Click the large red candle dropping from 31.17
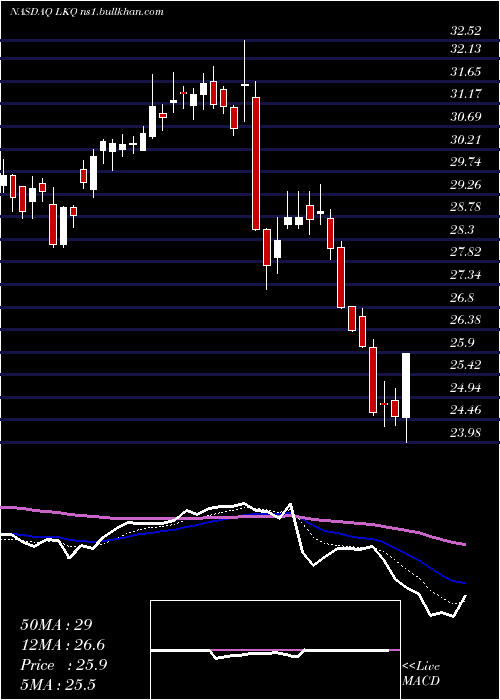The width and height of the screenshot is (500, 700). click(x=256, y=164)
